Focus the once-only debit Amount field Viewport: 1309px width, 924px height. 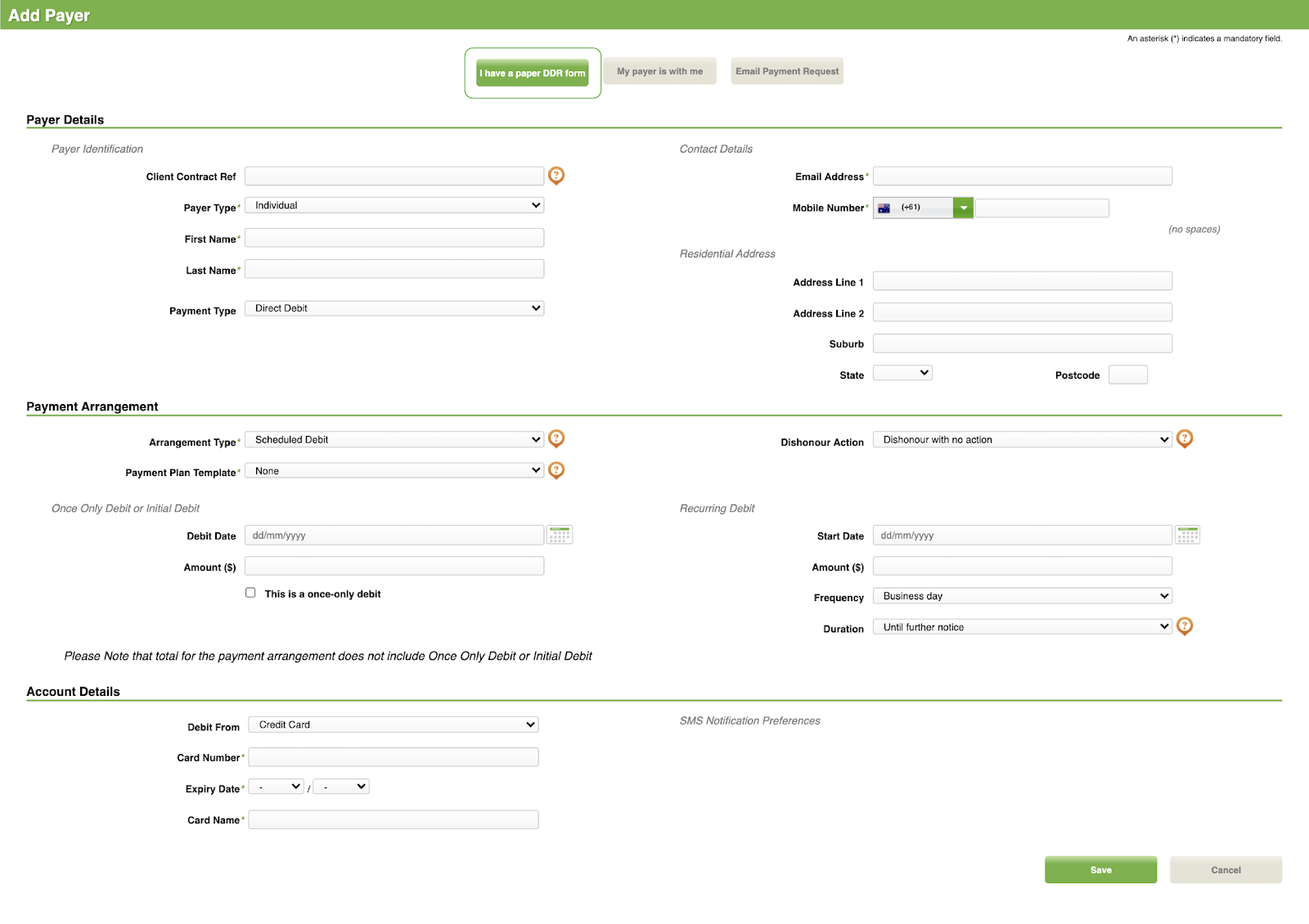[394, 566]
